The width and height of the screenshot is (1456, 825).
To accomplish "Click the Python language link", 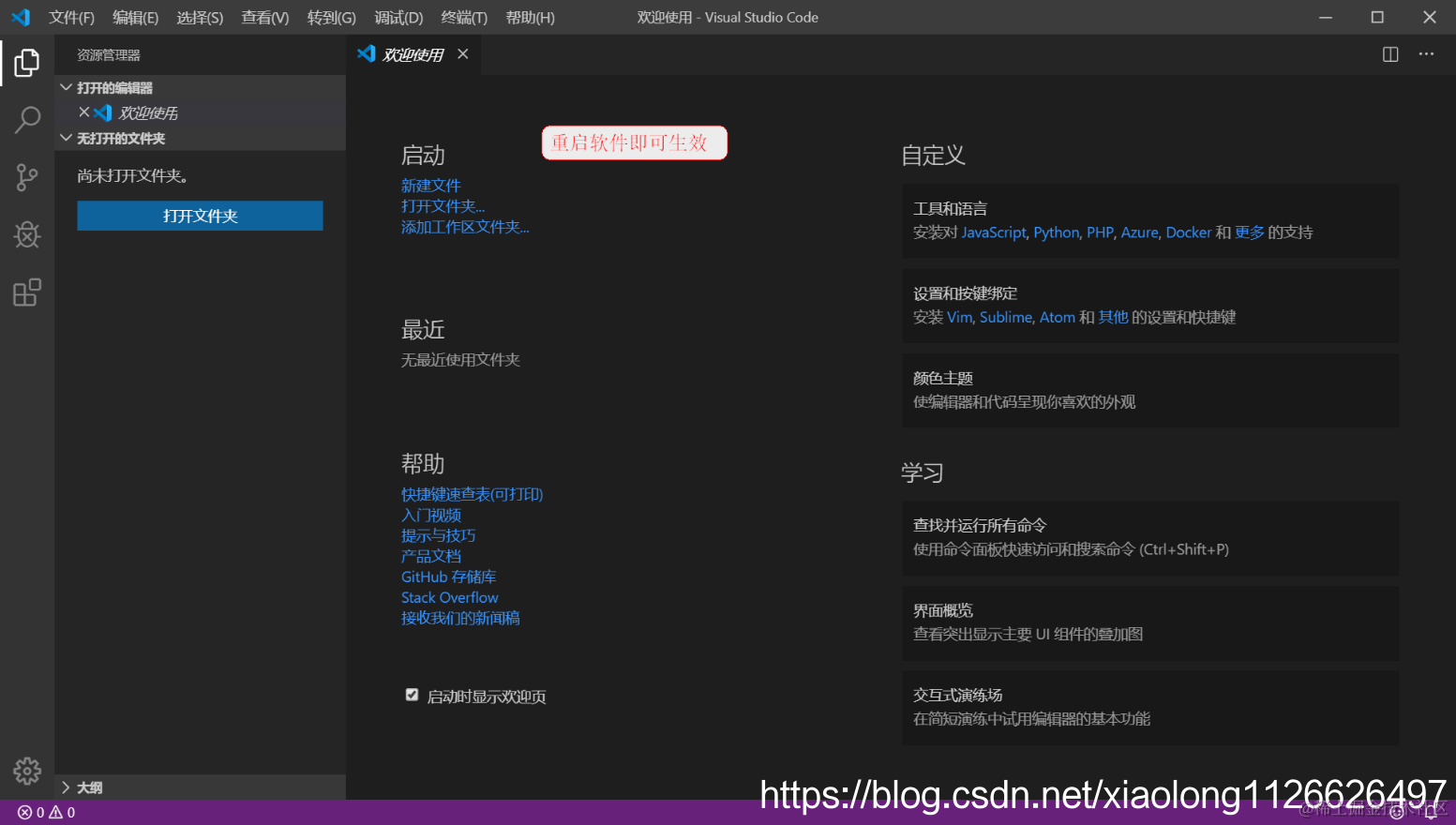I will [1057, 232].
